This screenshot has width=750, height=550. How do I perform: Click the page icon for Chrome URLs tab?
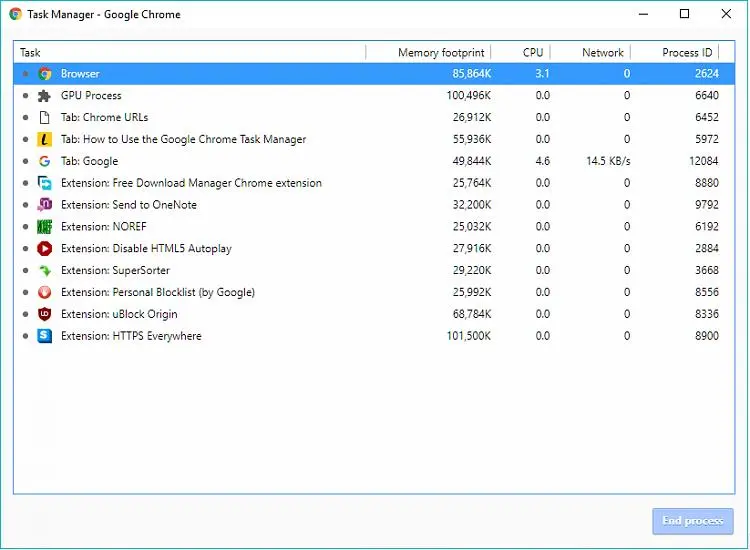[44, 117]
